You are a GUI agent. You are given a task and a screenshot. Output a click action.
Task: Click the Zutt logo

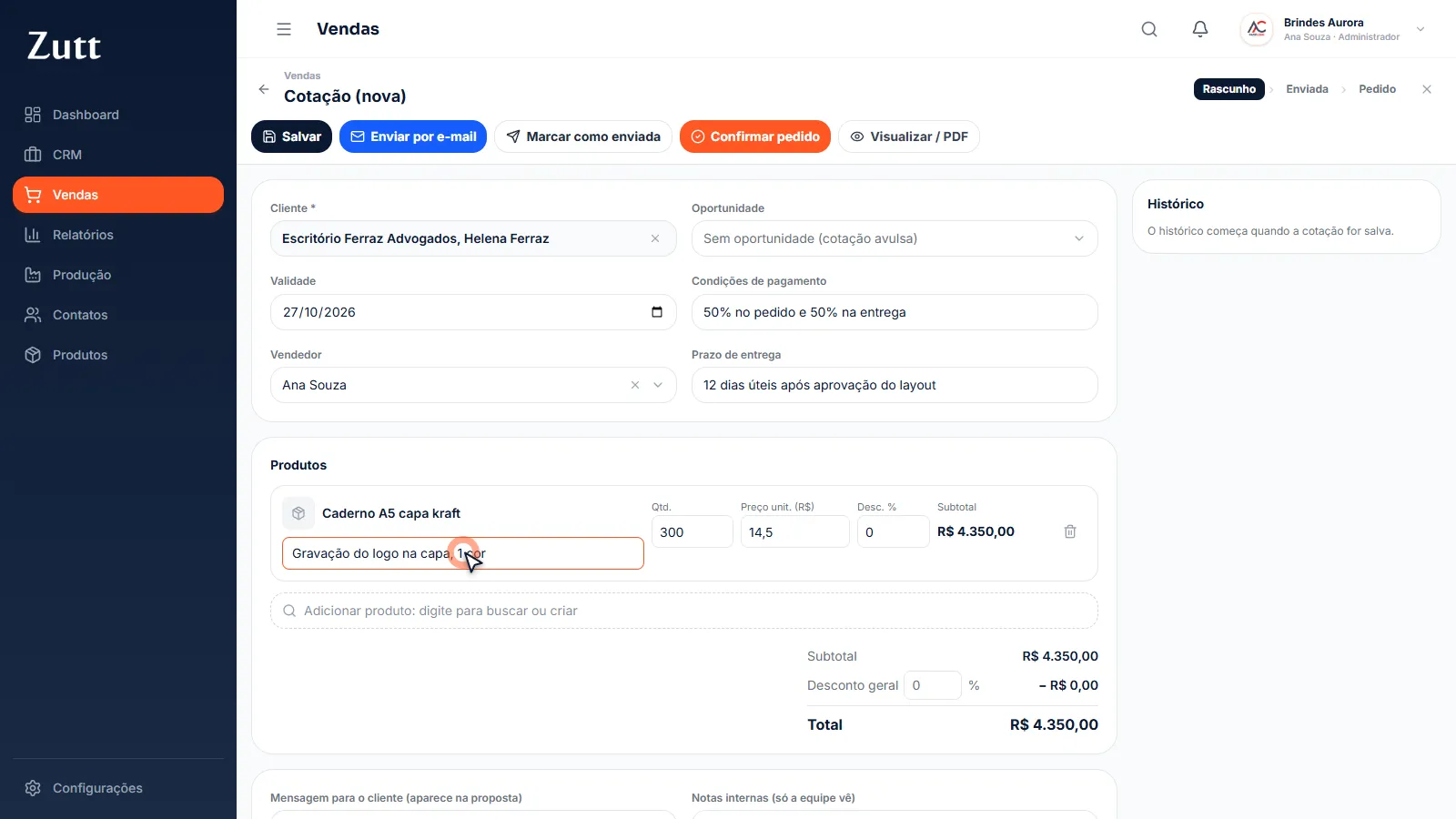pos(64,45)
